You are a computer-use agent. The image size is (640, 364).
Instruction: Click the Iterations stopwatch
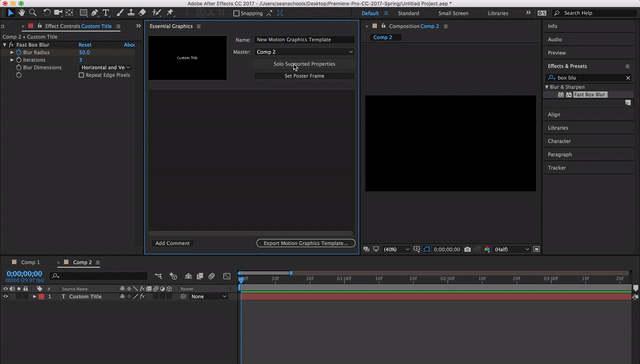point(19,60)
